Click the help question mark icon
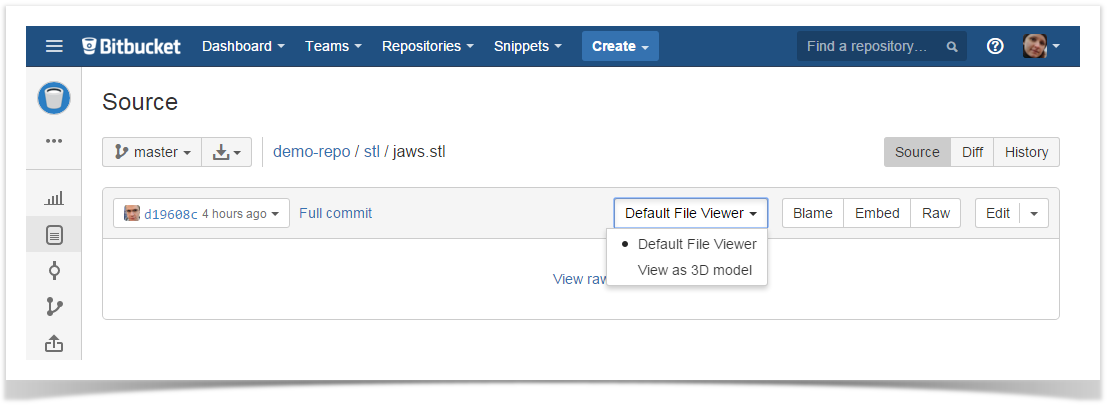1114x409 pixels. click(x=995, y=46)
